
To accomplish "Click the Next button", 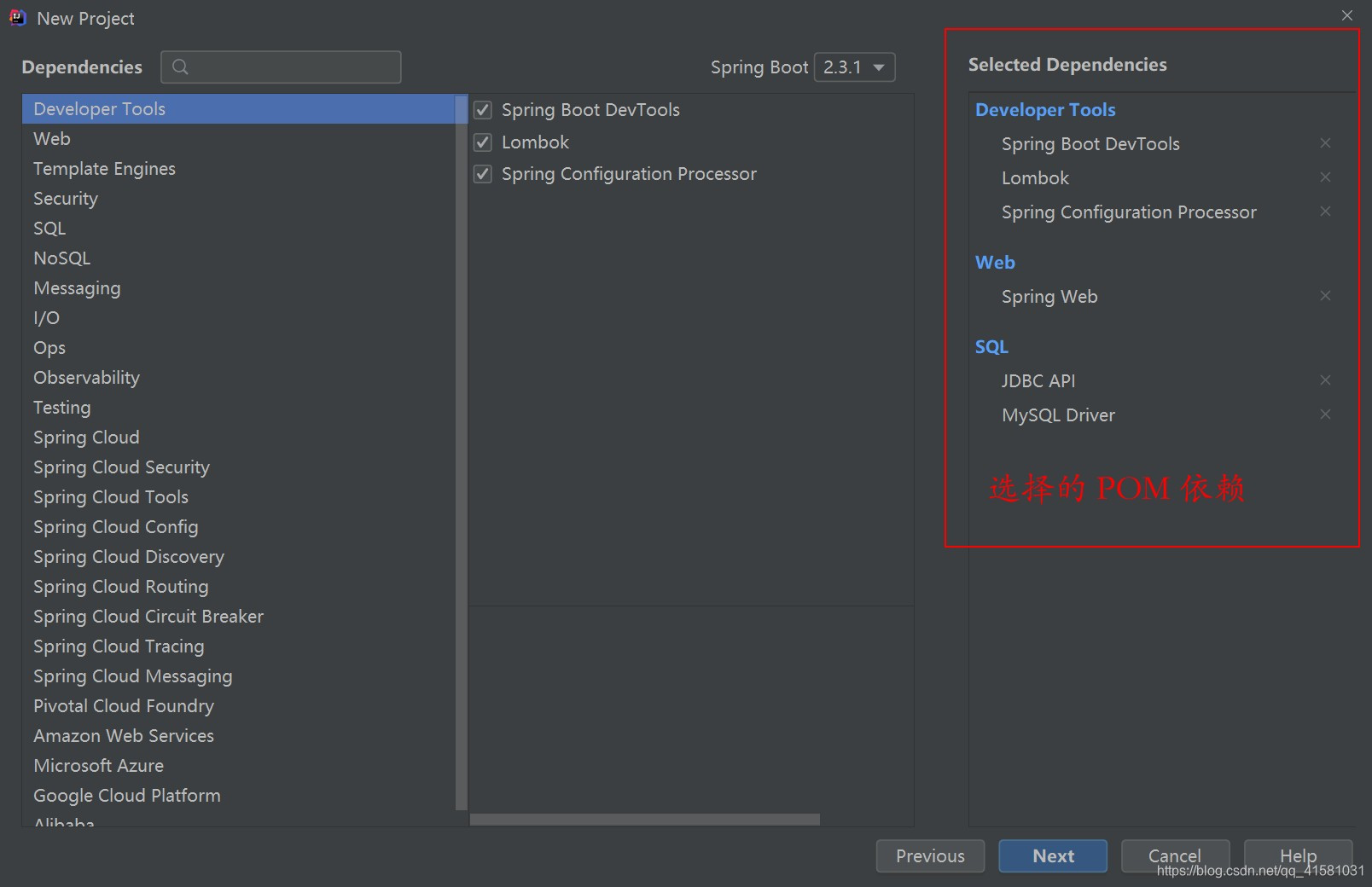I will click(1053, 855).
